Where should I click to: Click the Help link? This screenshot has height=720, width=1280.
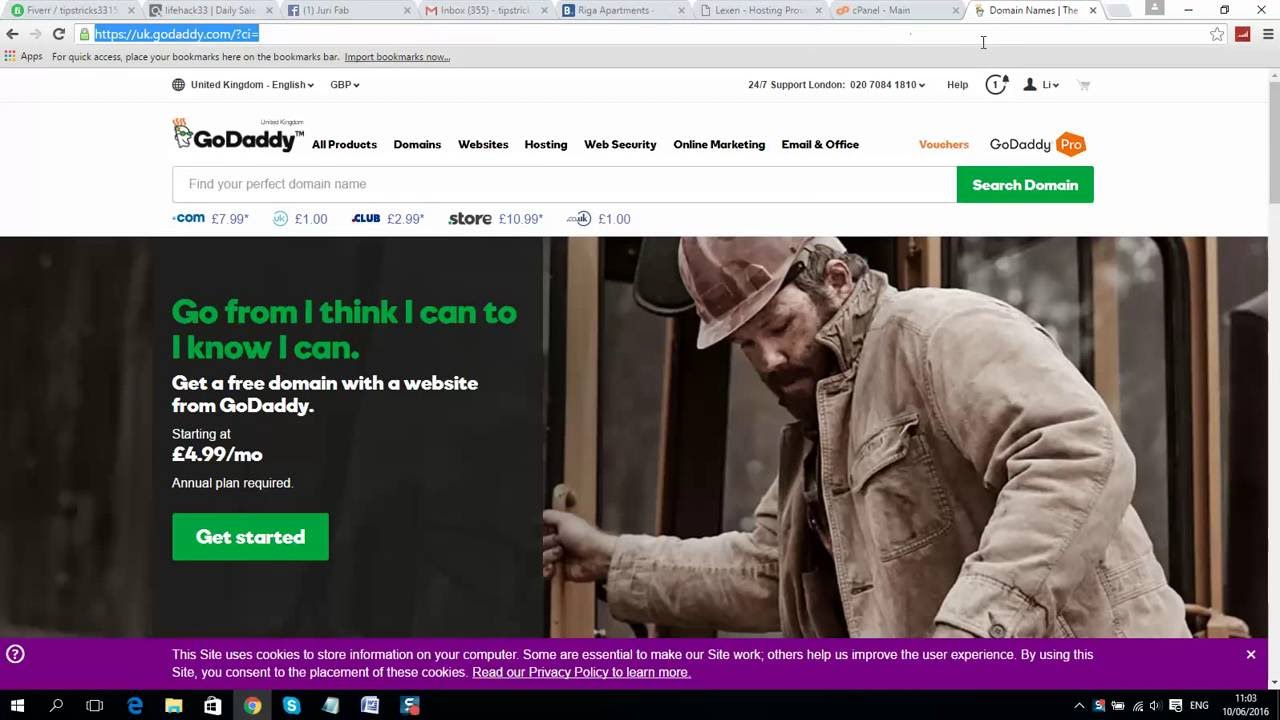(958, 85)
